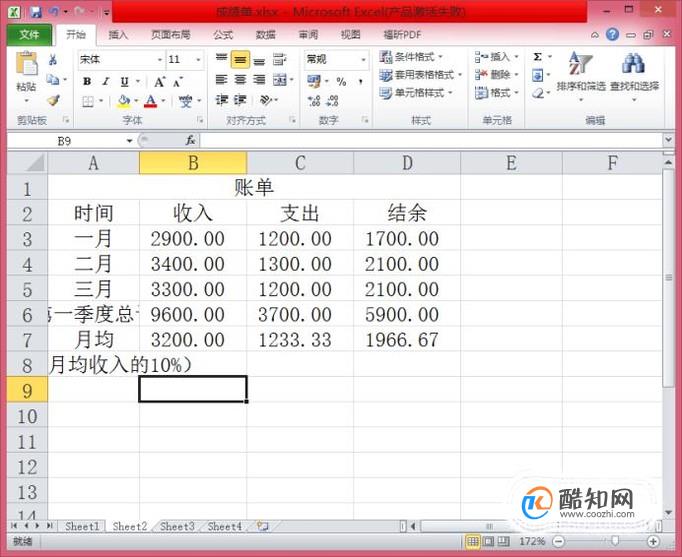Click the cell borders icon
This screenshot has height=557, width=682.
88,101
